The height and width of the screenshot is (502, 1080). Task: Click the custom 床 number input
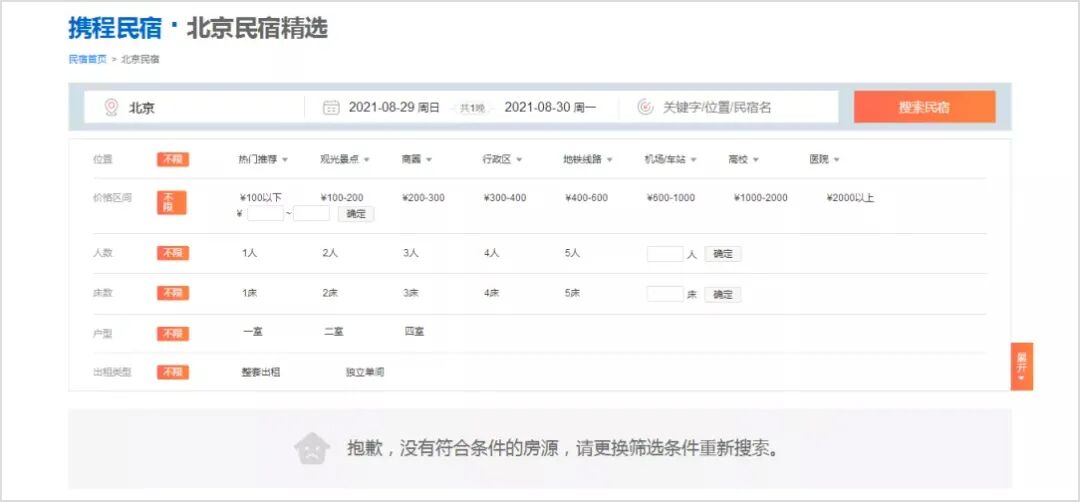click(665, 294)
